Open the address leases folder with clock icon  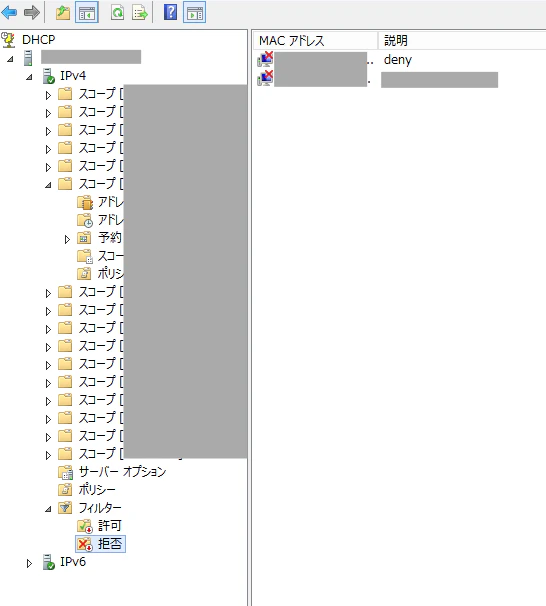85,220
